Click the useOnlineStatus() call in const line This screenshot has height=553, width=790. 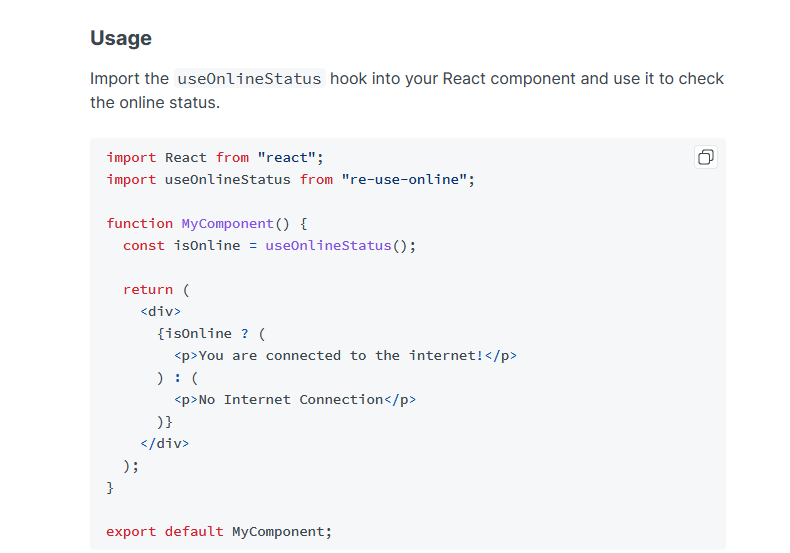click(337, 246)
